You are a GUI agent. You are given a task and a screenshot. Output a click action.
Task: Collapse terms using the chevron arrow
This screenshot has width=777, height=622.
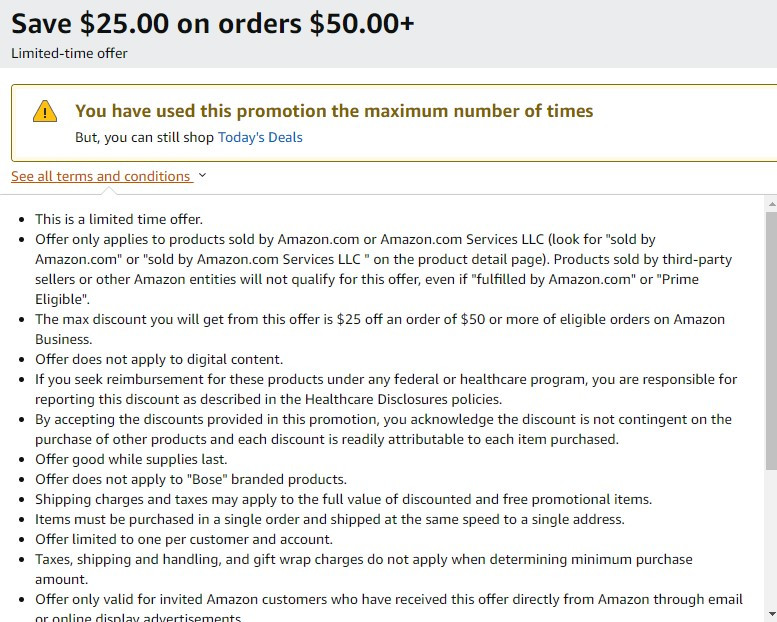pos(202,175)
